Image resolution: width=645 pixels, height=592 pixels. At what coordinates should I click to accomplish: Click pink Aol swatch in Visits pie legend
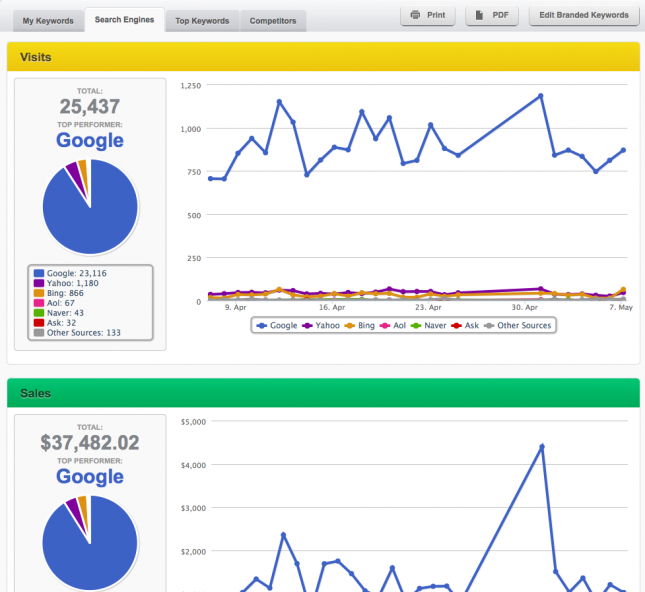point(39,303)
